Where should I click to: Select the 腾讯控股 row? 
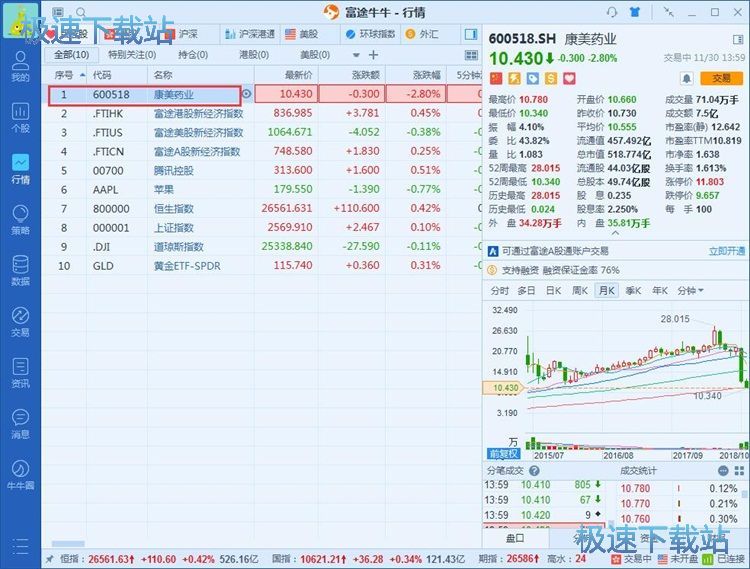(262, 171)
